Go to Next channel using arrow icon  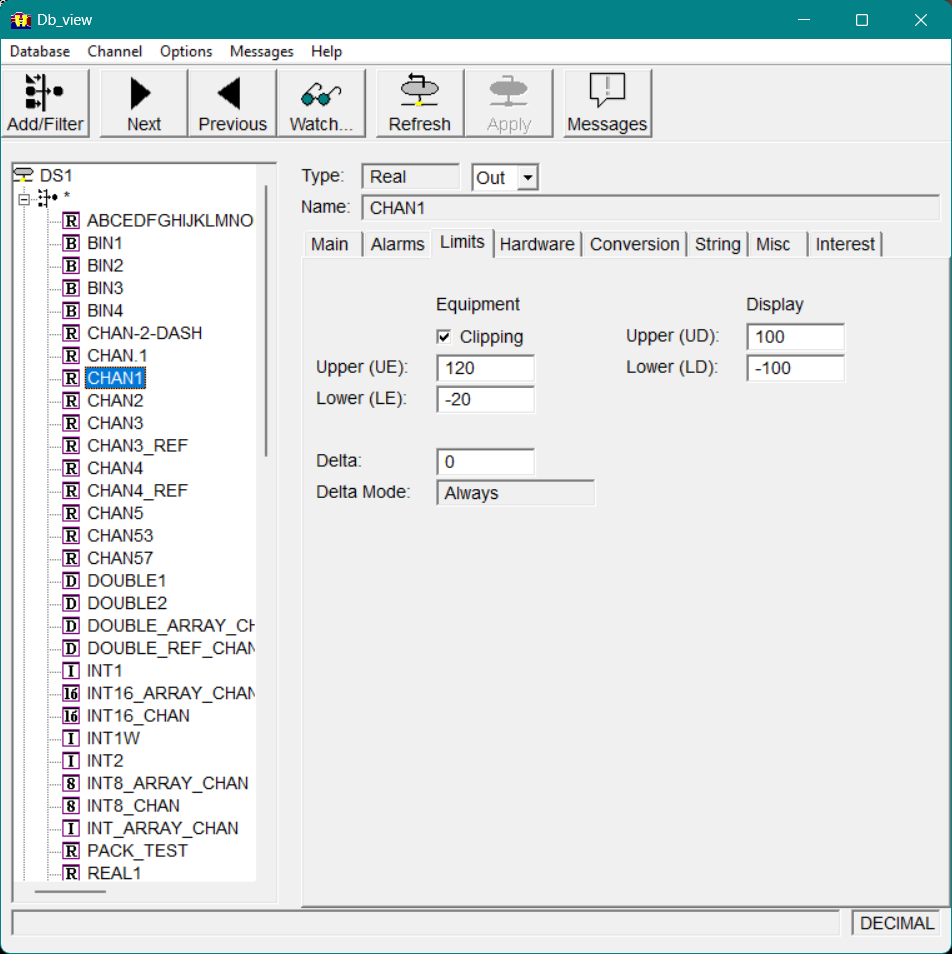coord(143,93)
